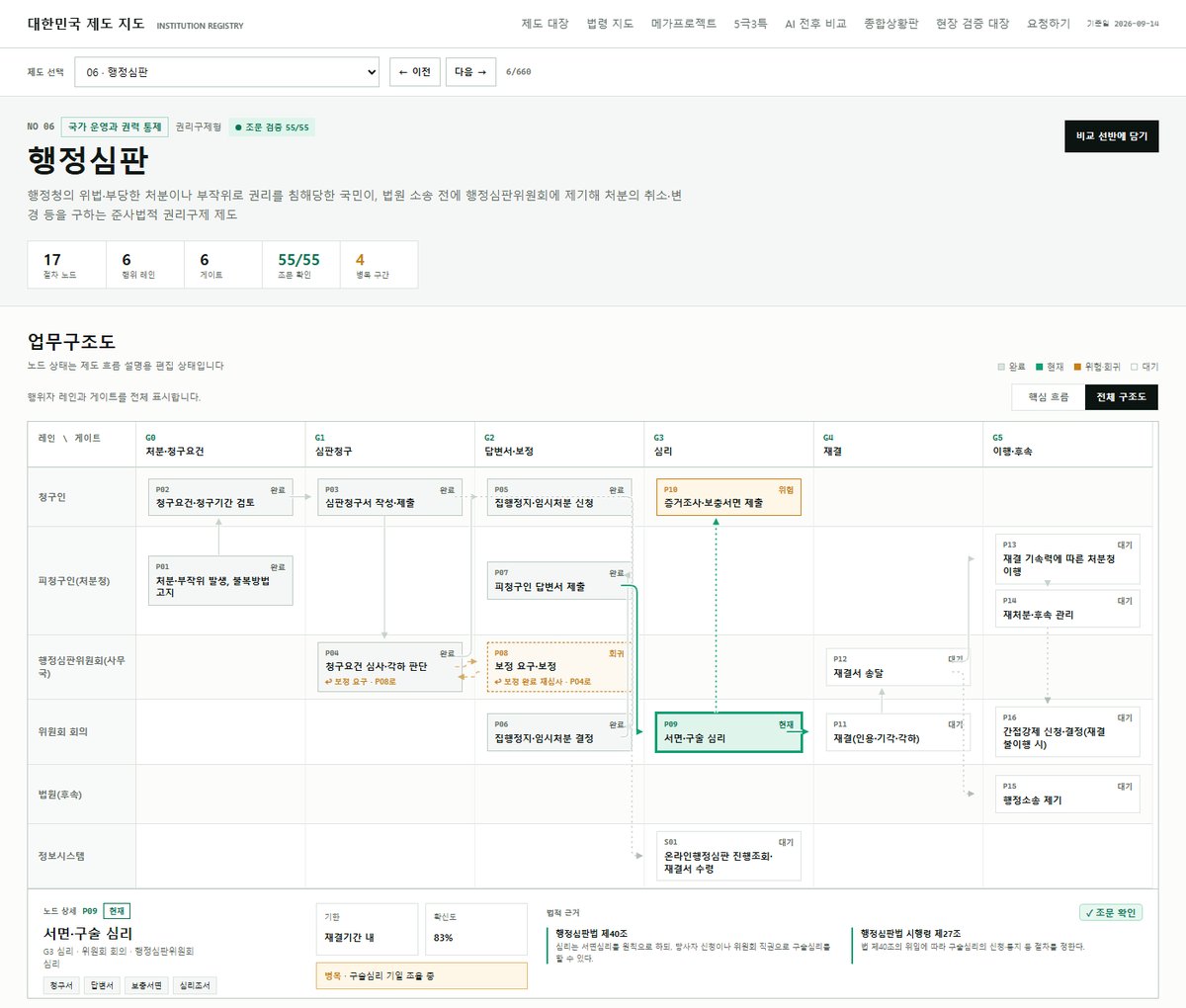Select current node P09 서면·구술 심리 in diagram
This screenshot has height=1008, width=1186.
728,732
